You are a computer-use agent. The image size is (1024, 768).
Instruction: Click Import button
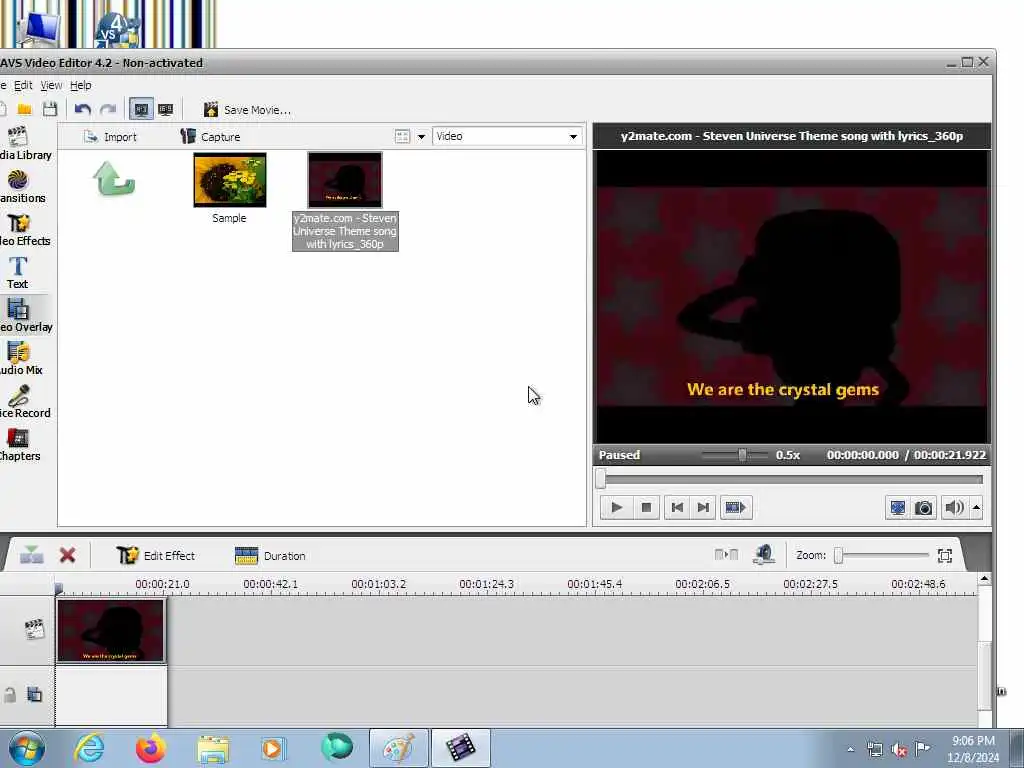click(x=110, y=136)
